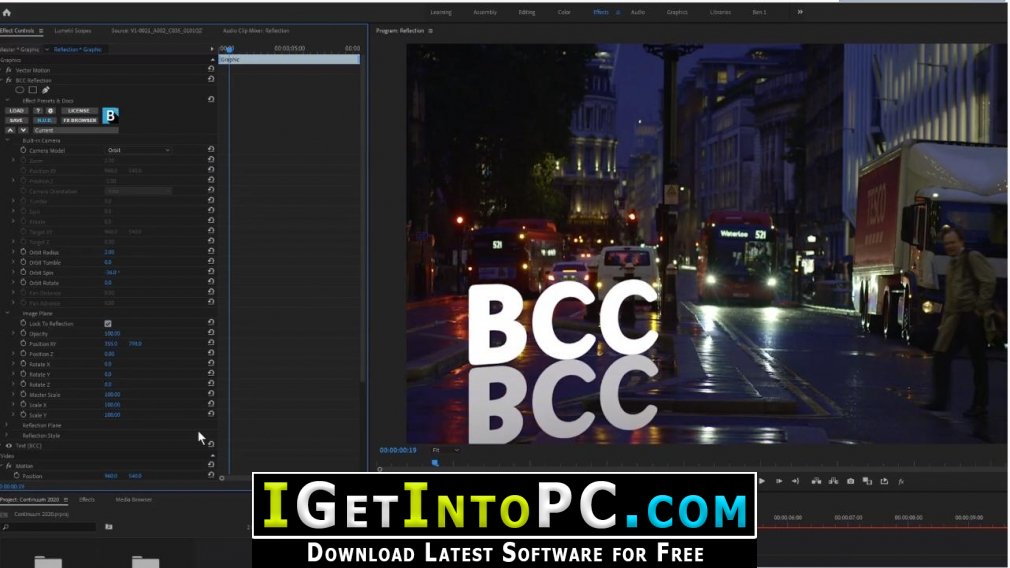The image size is (1010, 568).
Task: Click the Boris FX 'B' logo icon
Action: tap(110, 116)
